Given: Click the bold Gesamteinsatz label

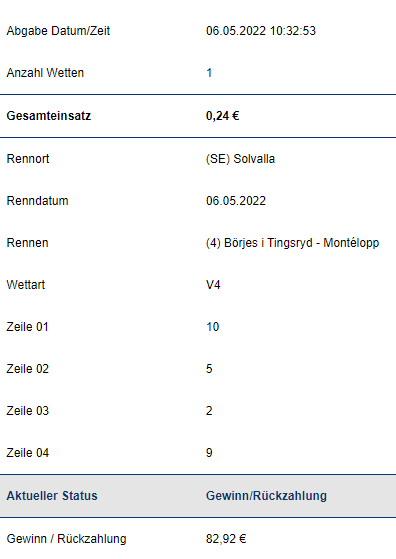Looking at the screenshot, I should tap(49, 116).
